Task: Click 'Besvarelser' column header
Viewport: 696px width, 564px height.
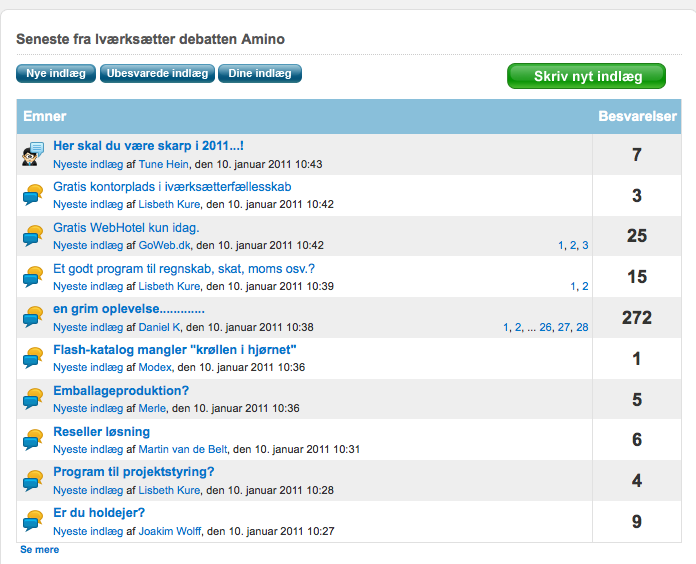Action: (x=637, y=116)
